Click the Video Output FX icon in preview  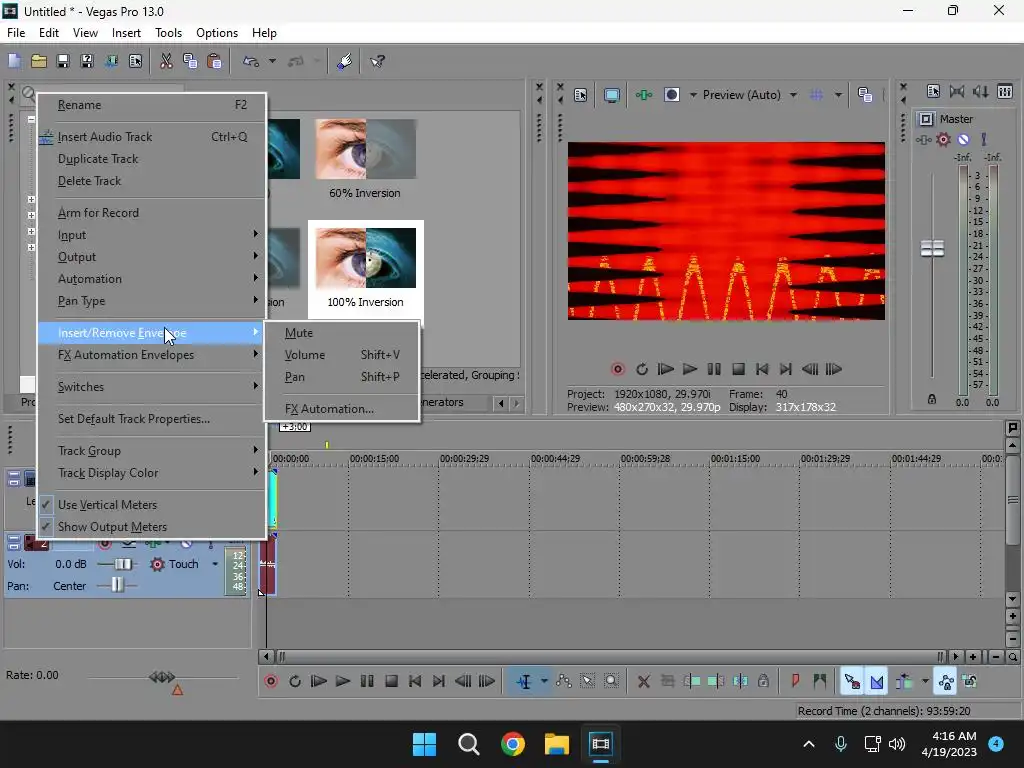[x=644, y=95]
